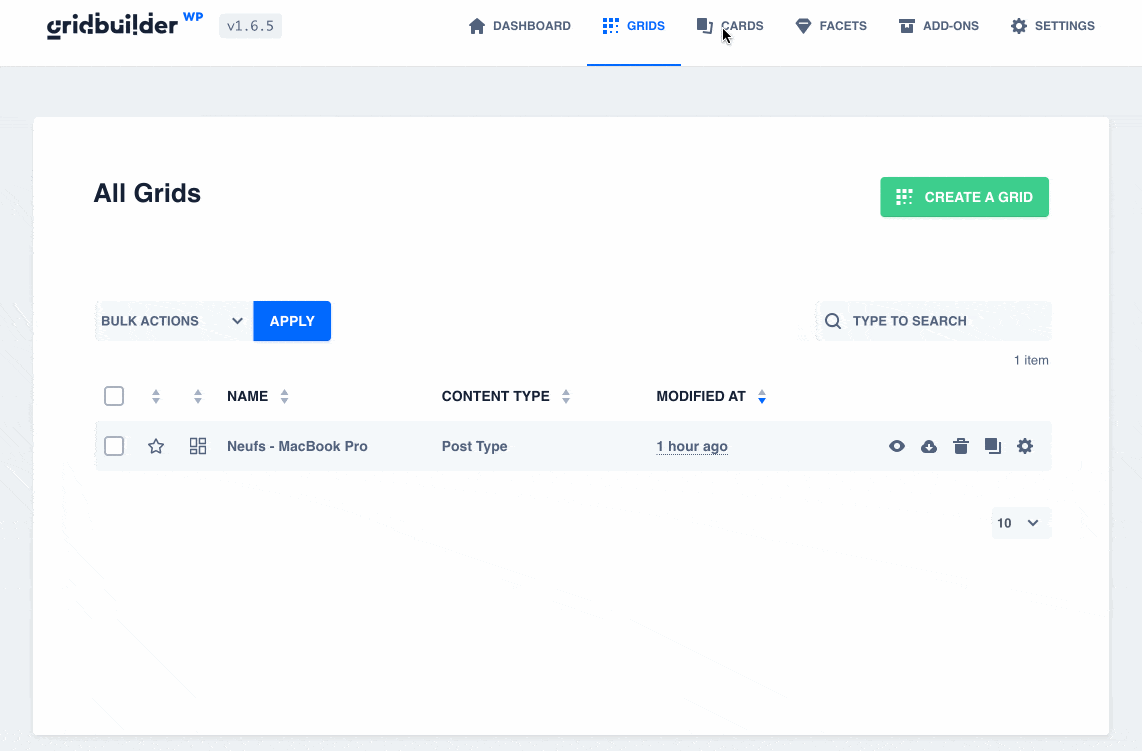Star the Neufs - MacBook Pro grid
The width and height of the screenshot is (1142, 751).
(x=156, y=447)
